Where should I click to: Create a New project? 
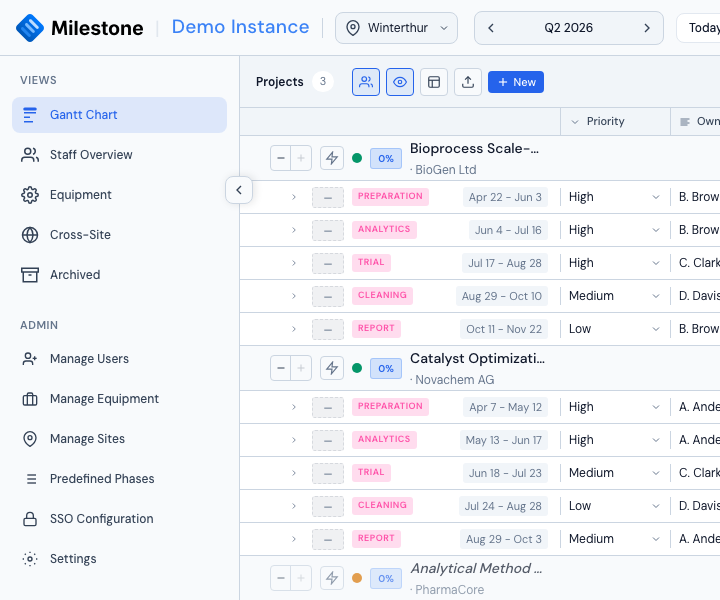(x=516, y=82)
